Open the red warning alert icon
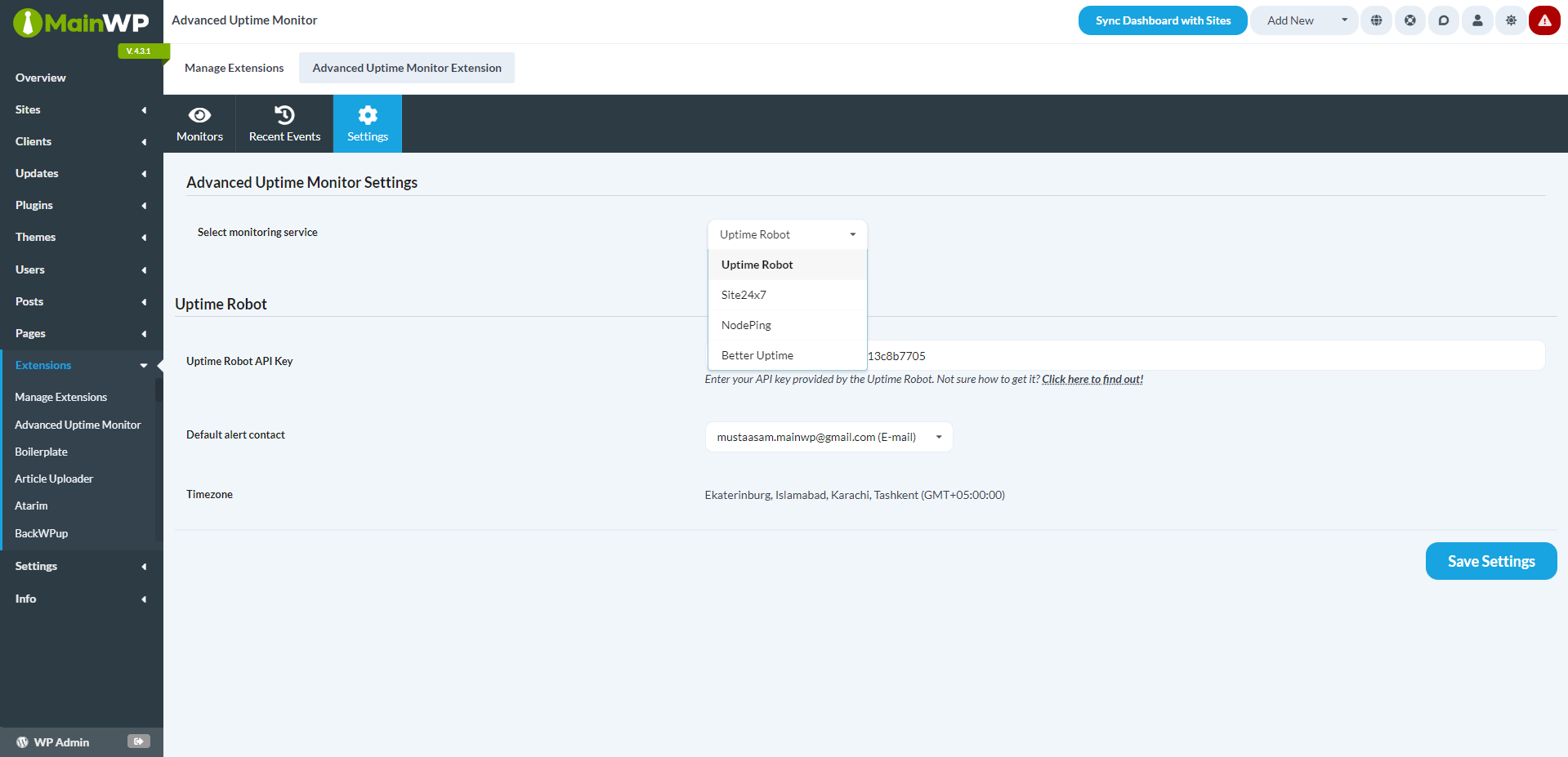This screenshot has height=757, width=1568. (1544, 20)
